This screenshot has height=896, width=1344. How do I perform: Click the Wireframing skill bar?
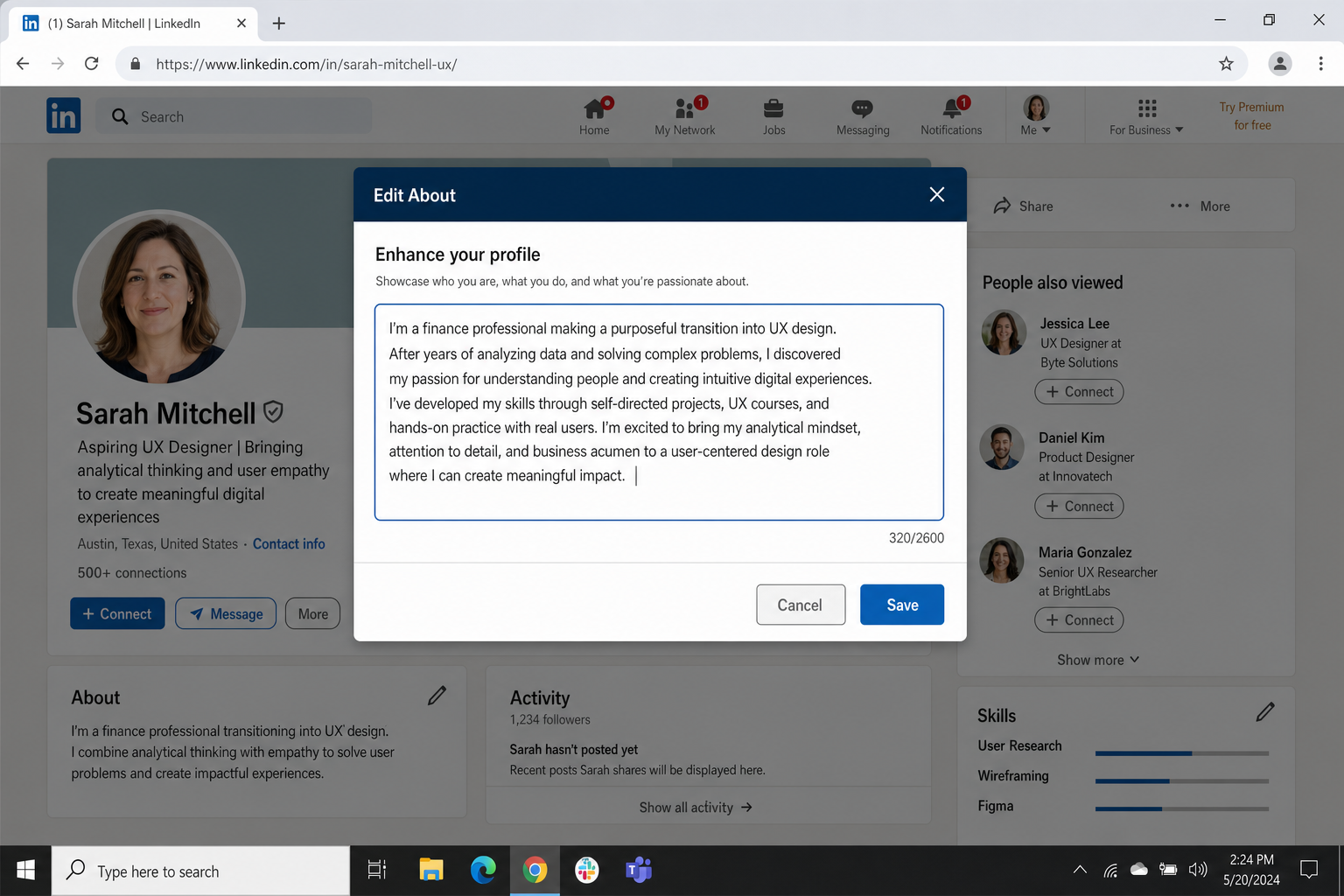[1182, 781]
